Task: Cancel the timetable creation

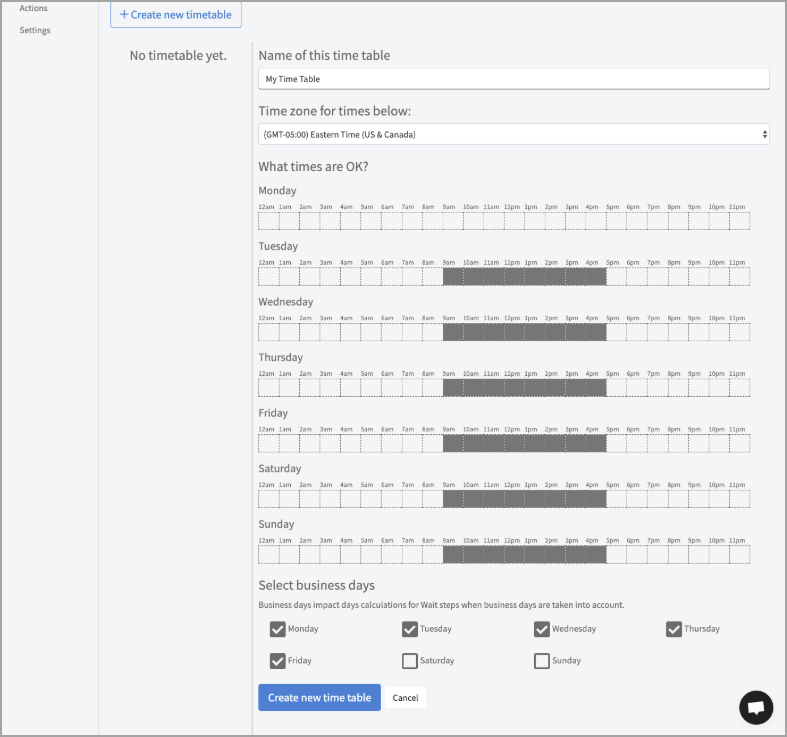Action: (x=405, y=697)
